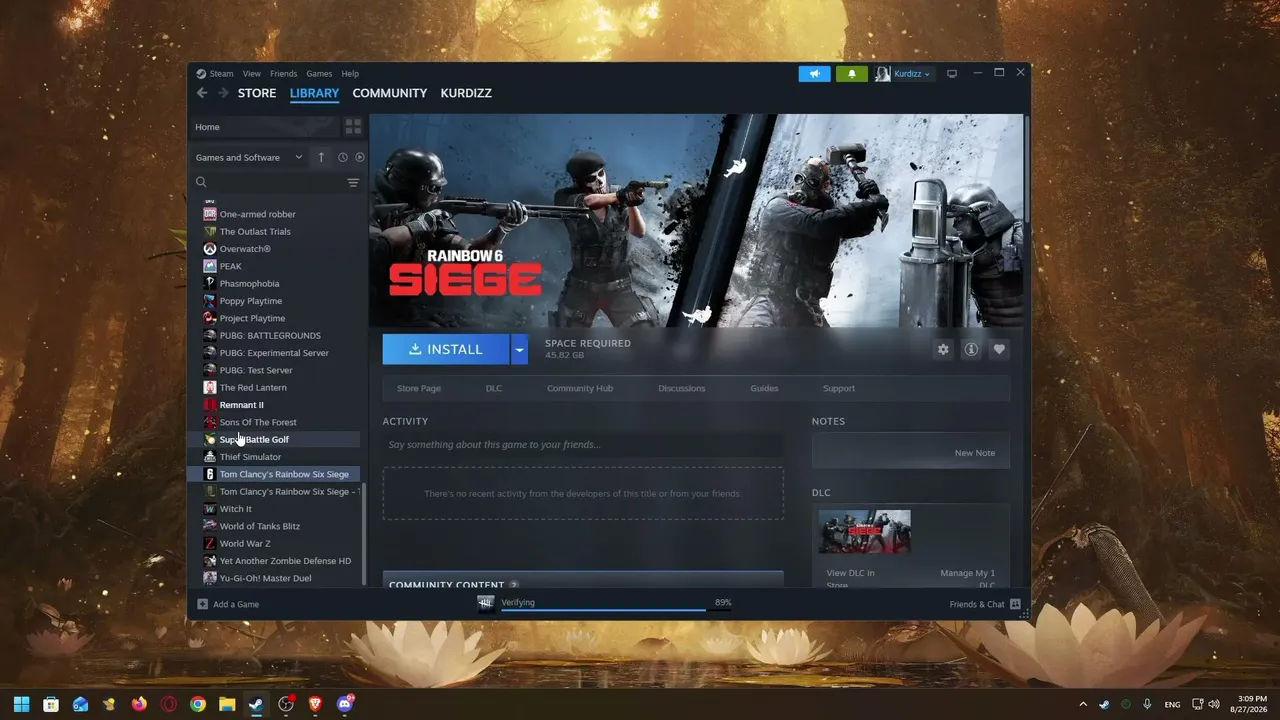This screenshot has width=1280, height=720.
Task: Click the back navigation arrow in Steam
Action: coord(202,93)
